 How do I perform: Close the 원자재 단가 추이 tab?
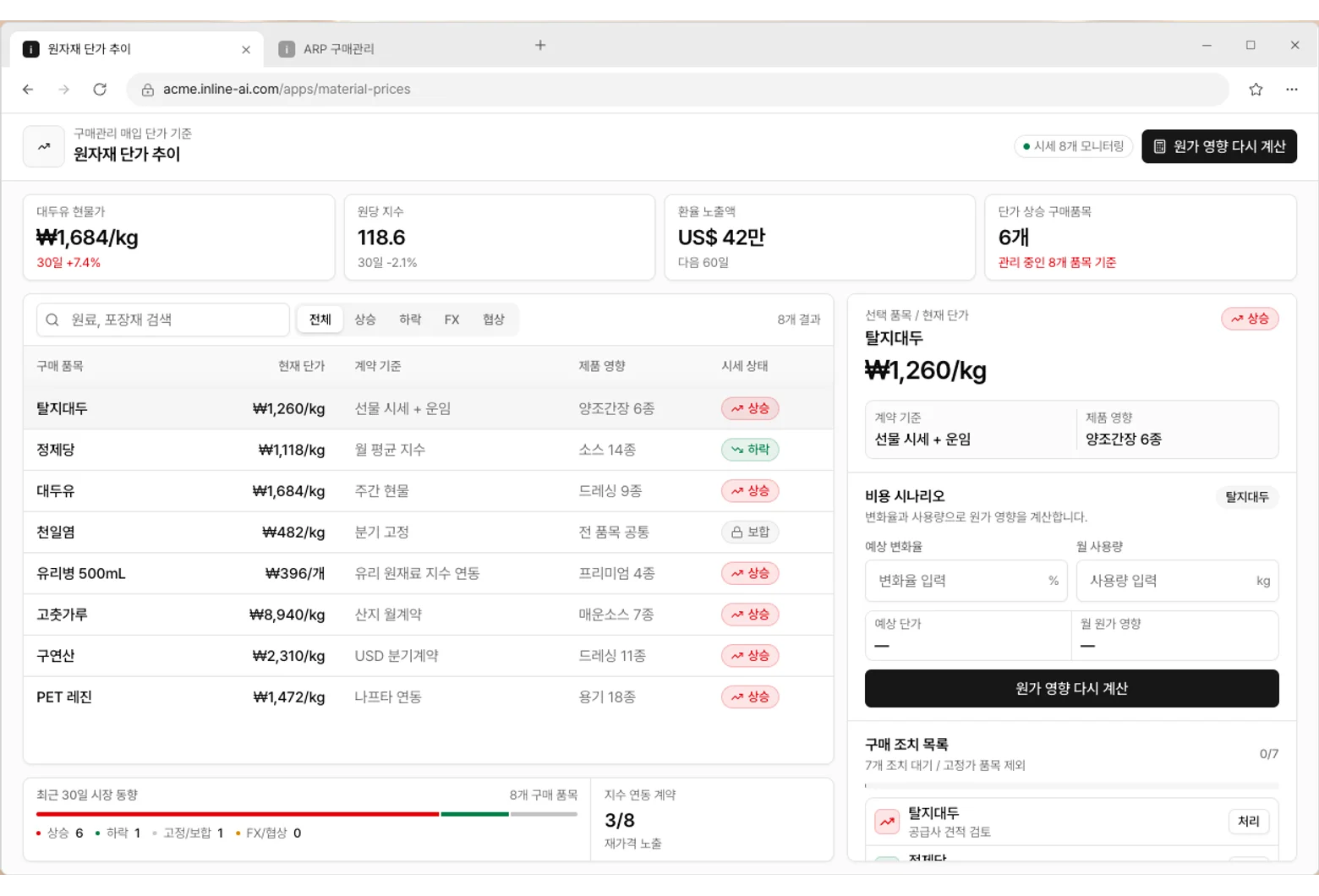point(246,50)
